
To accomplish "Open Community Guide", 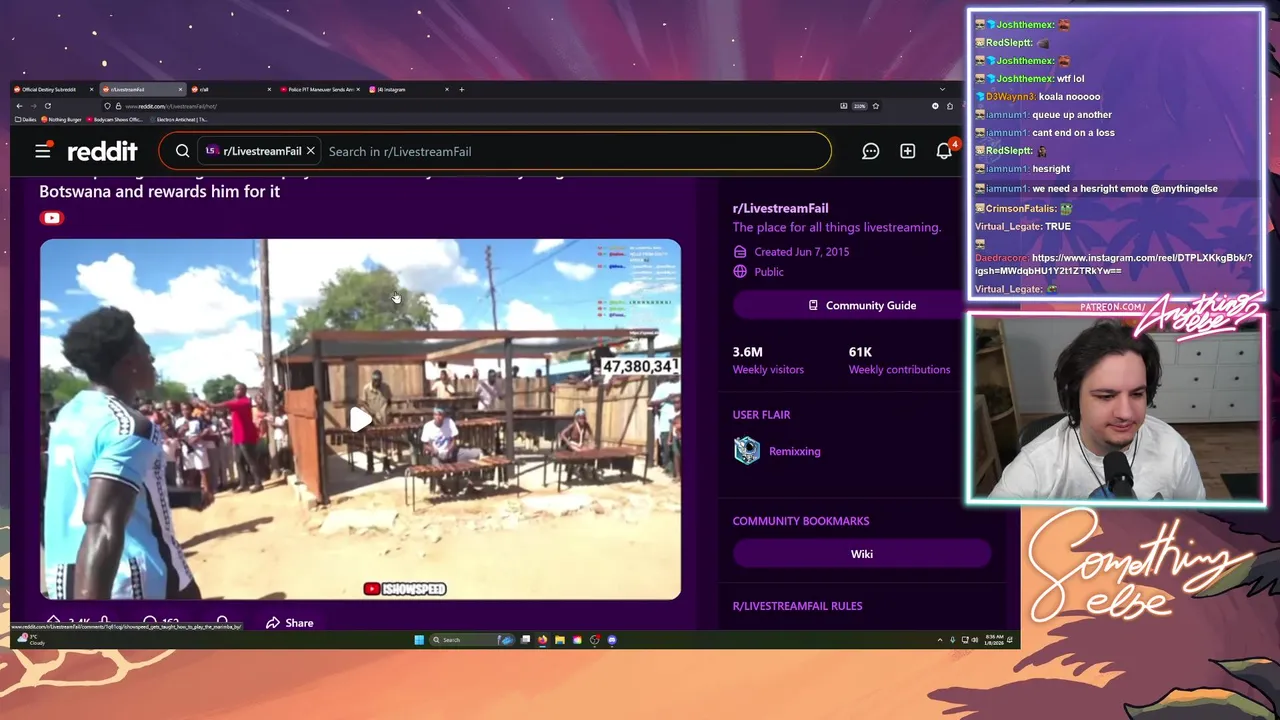I will tap(862, 305).
